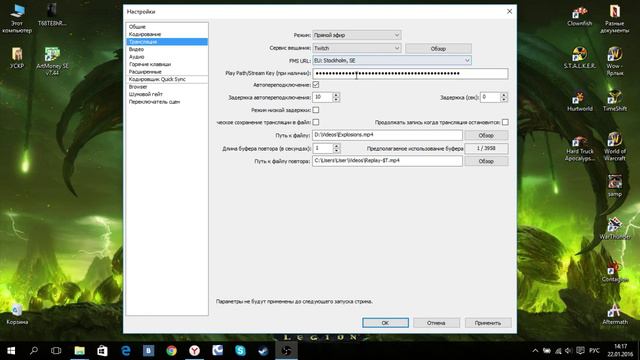Click the Play Path/Stream Key field
The height and width of the screenshot is (360, 640).
(410, 73)
